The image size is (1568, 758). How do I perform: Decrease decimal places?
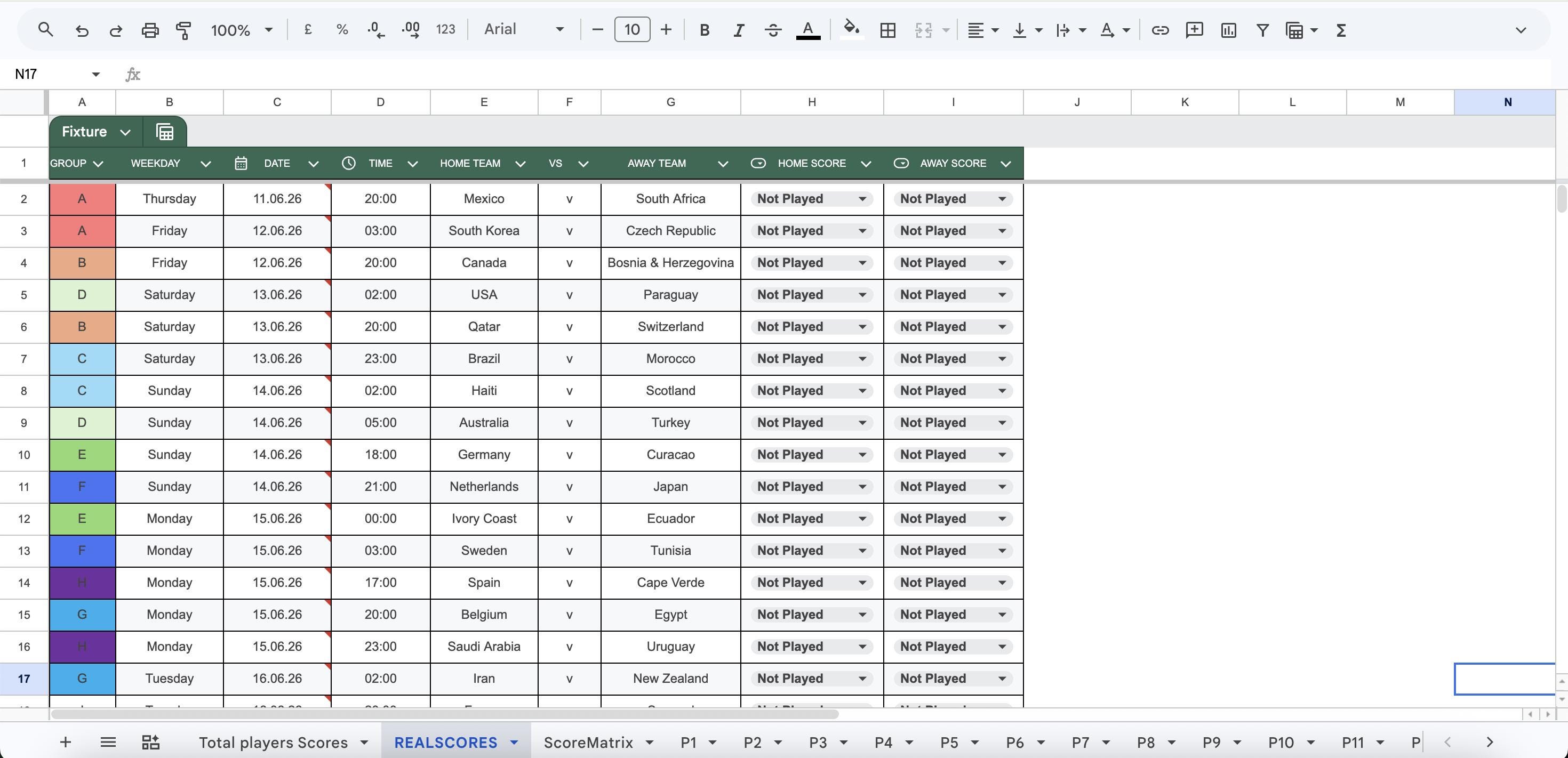click(376, 30)
